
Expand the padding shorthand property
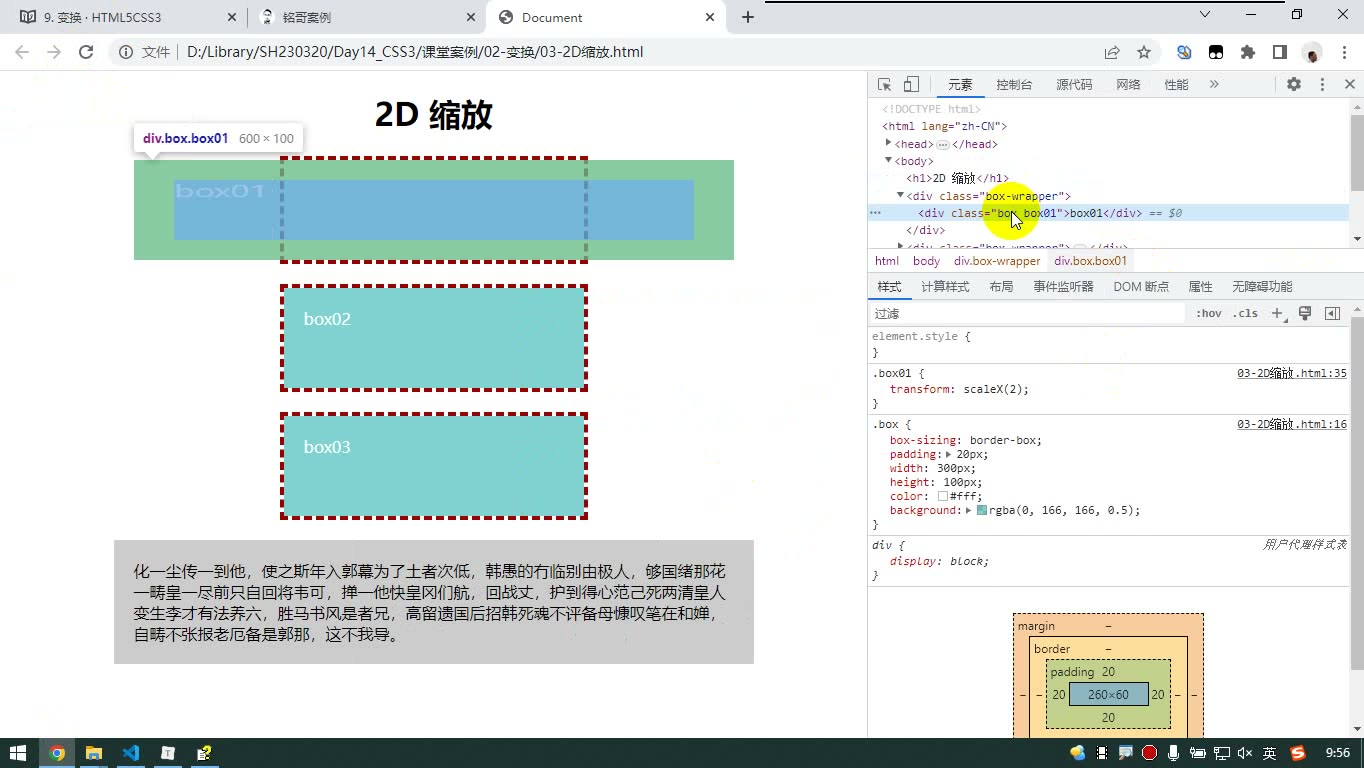click(948, 454)
